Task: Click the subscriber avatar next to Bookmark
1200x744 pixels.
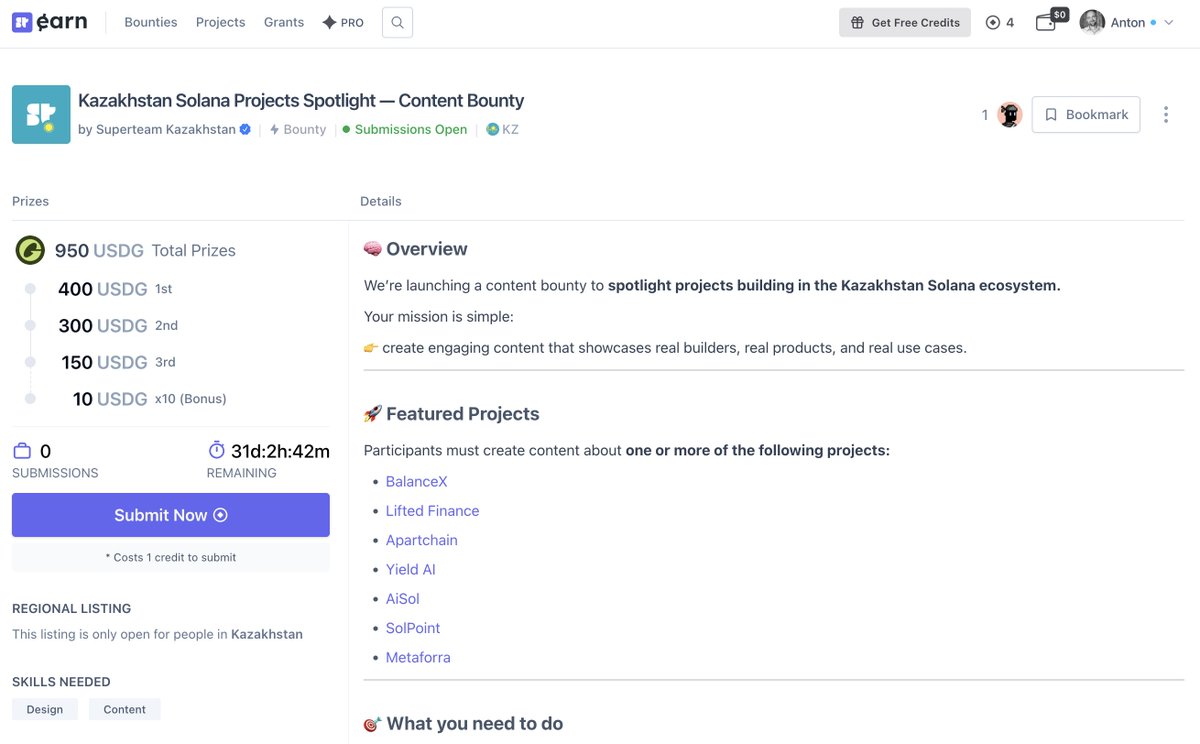Action: click(1010, 115)
